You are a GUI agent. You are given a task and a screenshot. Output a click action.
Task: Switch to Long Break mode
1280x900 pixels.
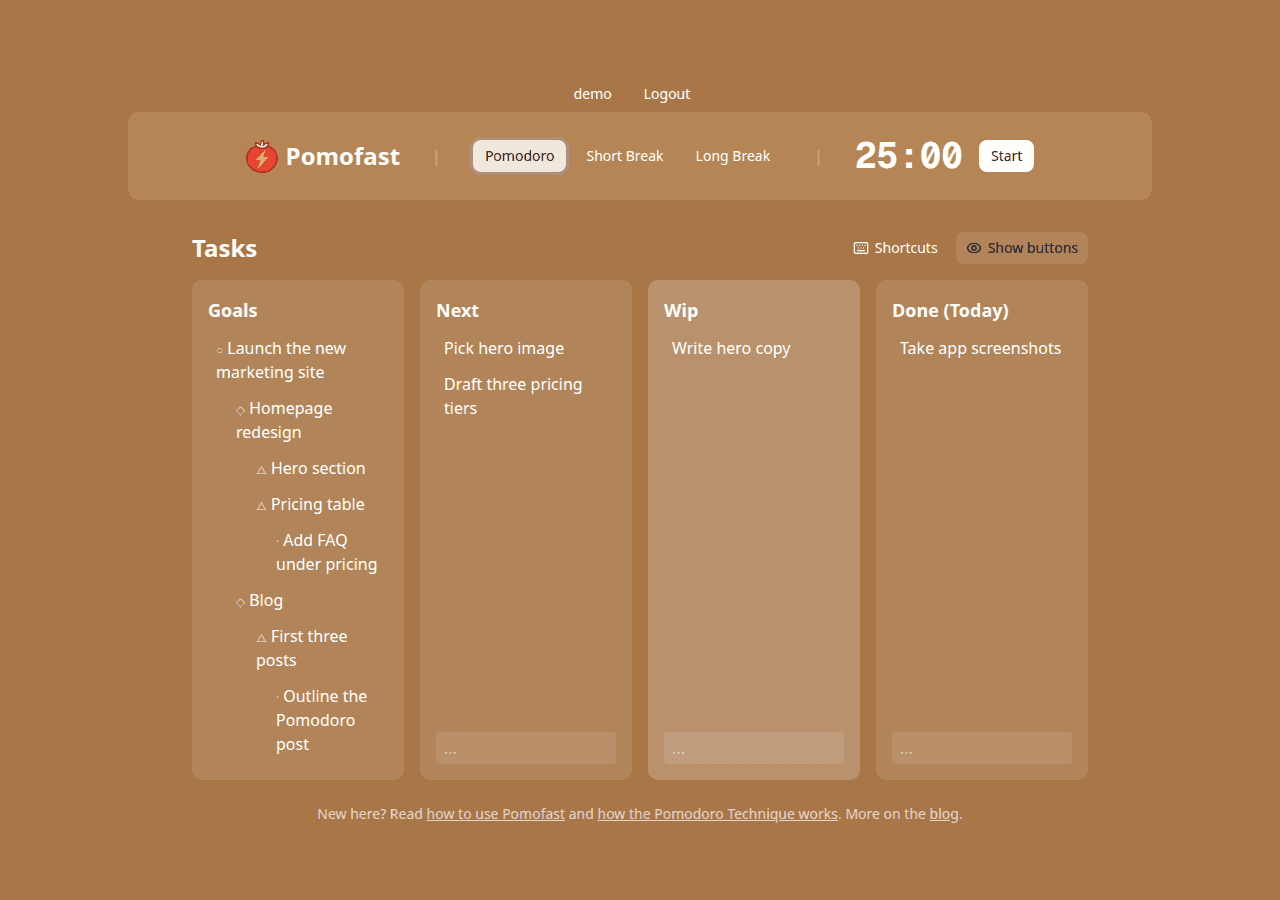733,156
